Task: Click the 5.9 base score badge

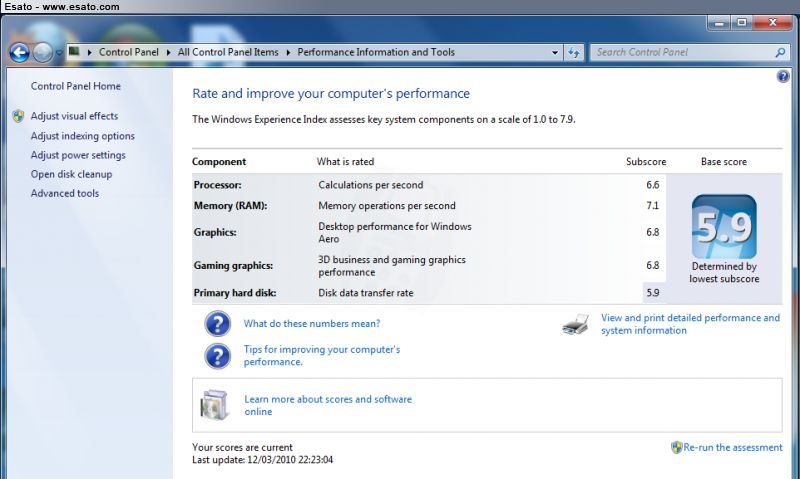Action: click(724, 226)
